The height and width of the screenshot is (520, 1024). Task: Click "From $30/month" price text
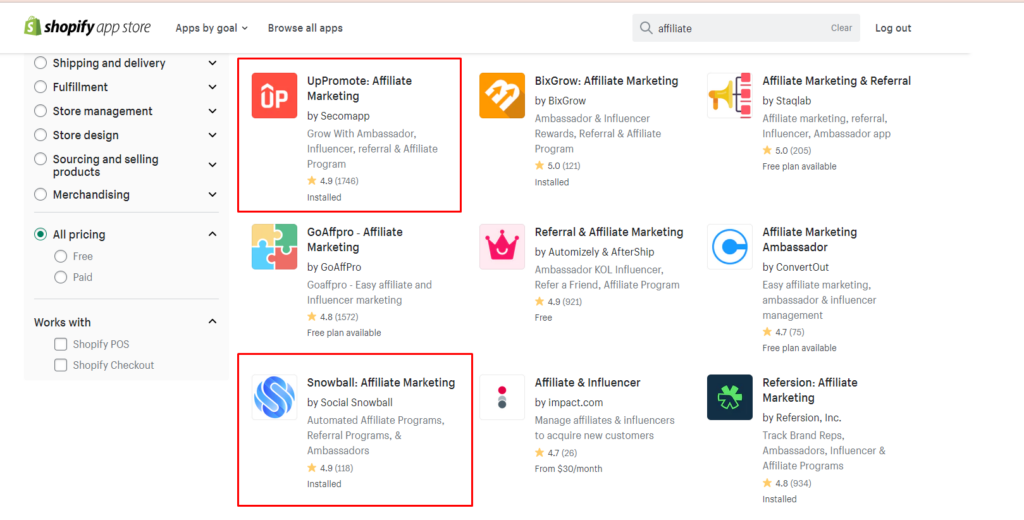click(x=568, y=468)
